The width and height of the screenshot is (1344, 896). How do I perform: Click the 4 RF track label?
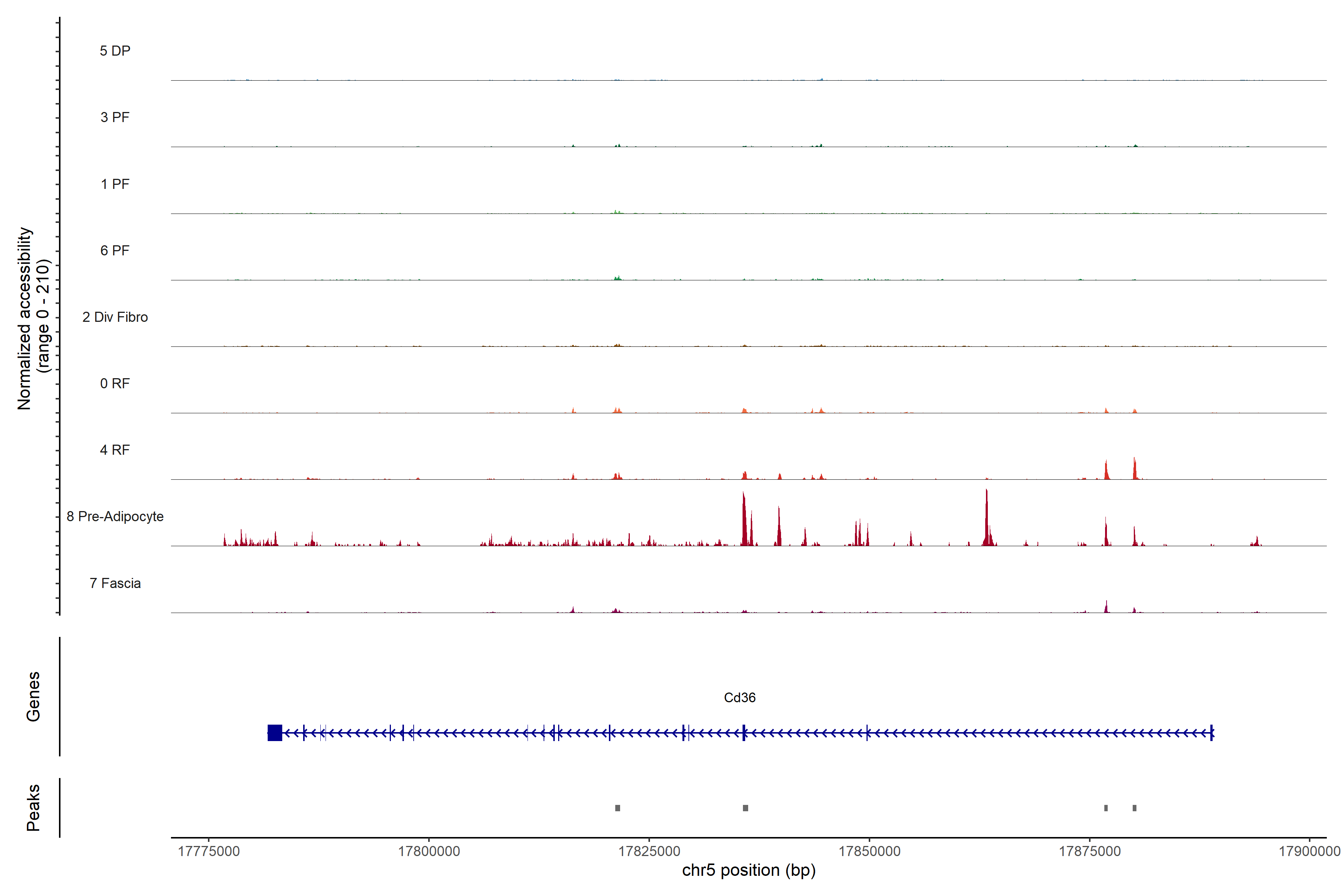(115, 450)
